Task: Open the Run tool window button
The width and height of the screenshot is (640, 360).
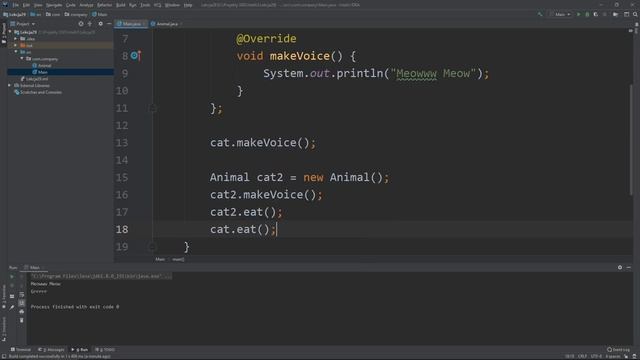Action: click(x=80, y=350)
